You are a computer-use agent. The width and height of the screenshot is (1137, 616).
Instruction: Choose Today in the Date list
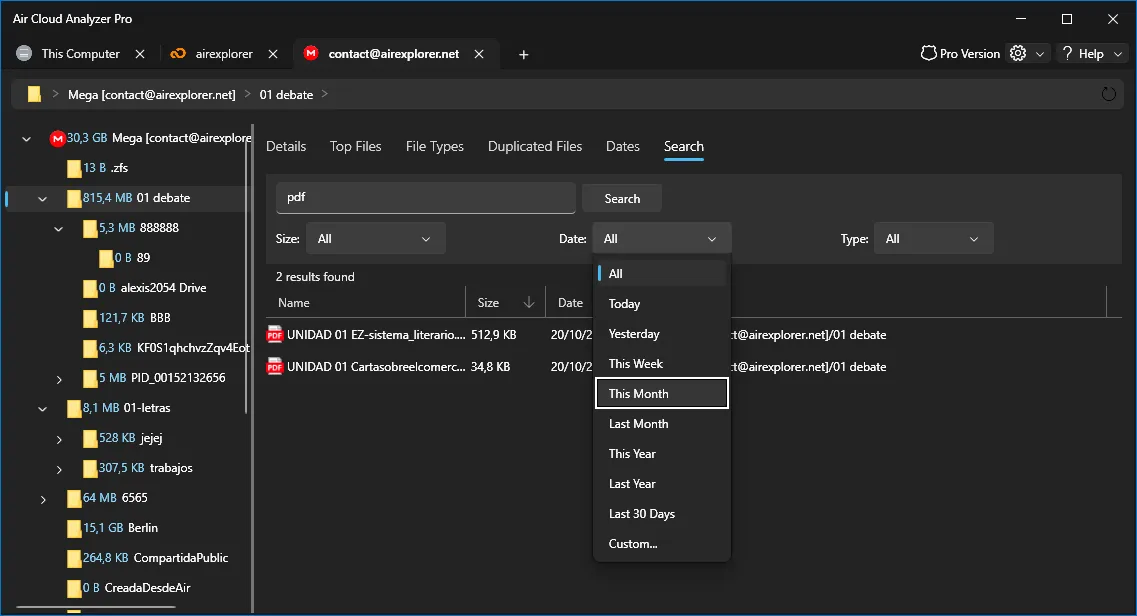661,304
